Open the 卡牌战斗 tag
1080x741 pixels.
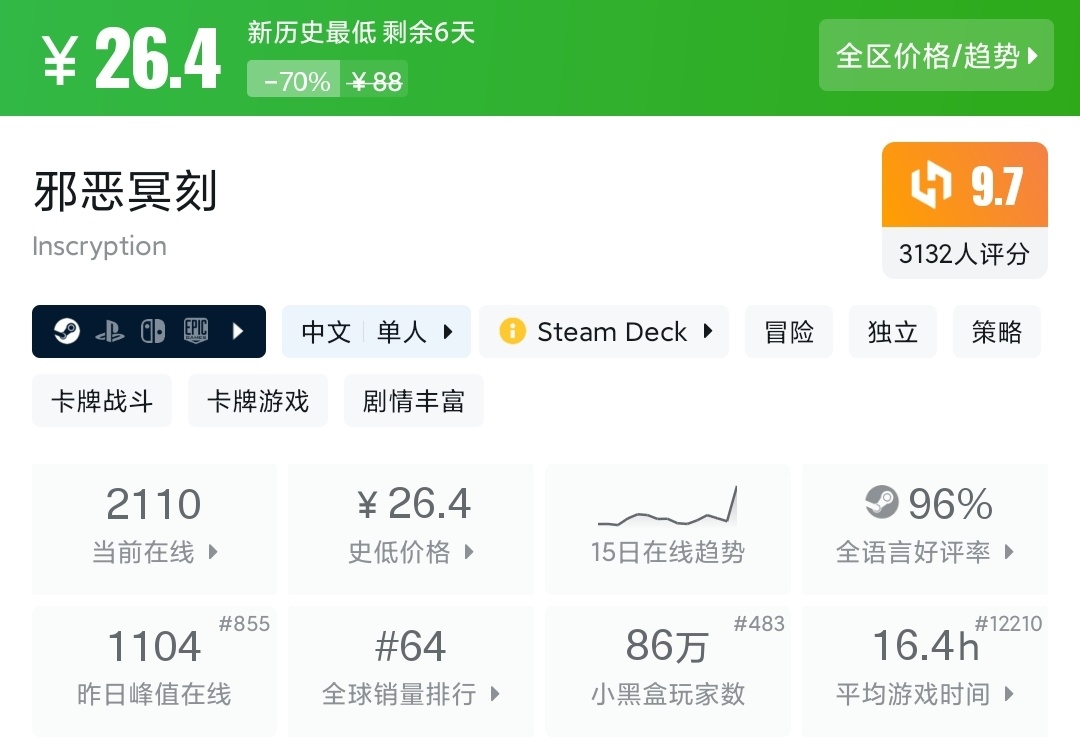102,401
